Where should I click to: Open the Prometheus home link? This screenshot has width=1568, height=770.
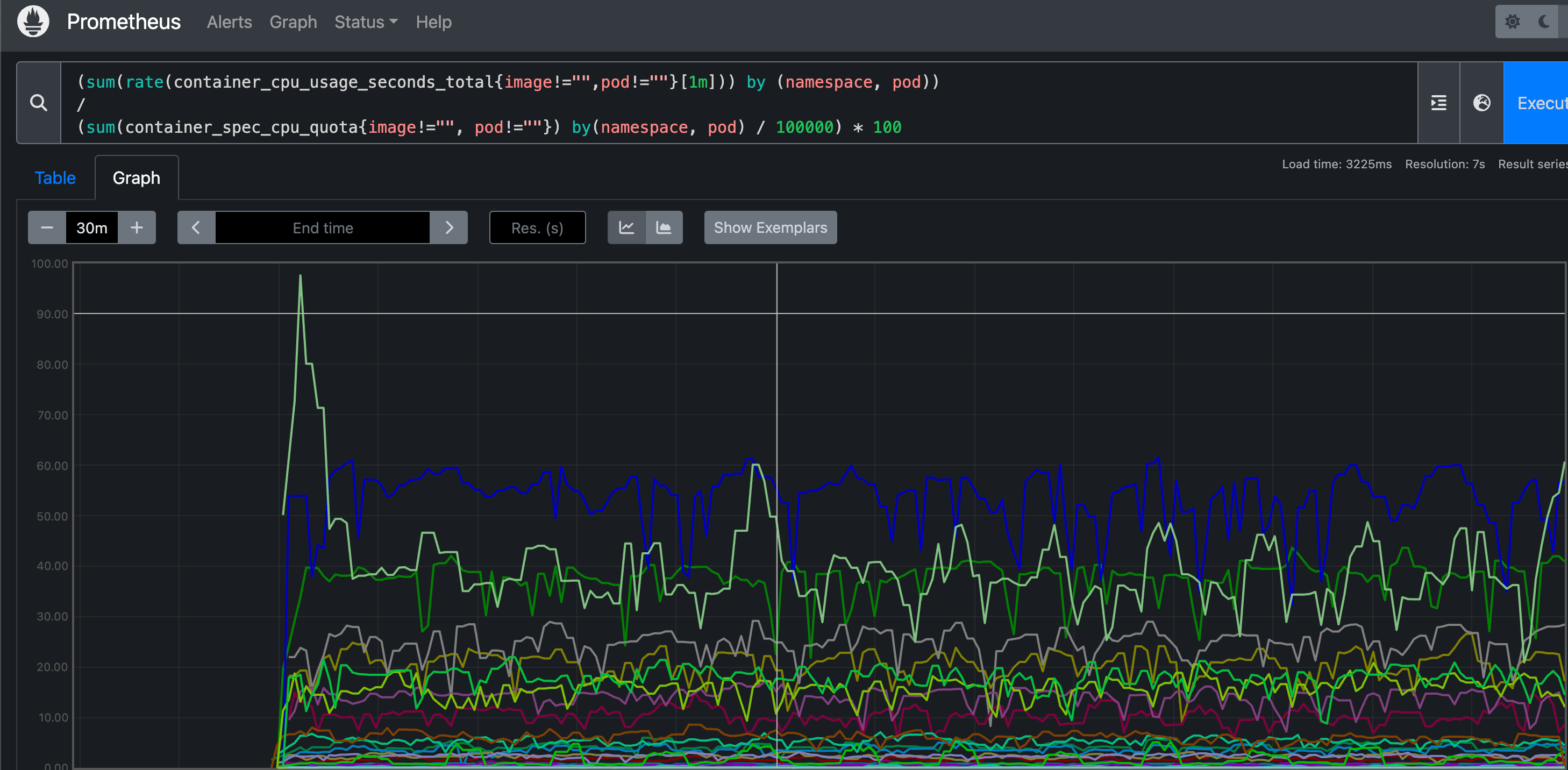point(124,22)
